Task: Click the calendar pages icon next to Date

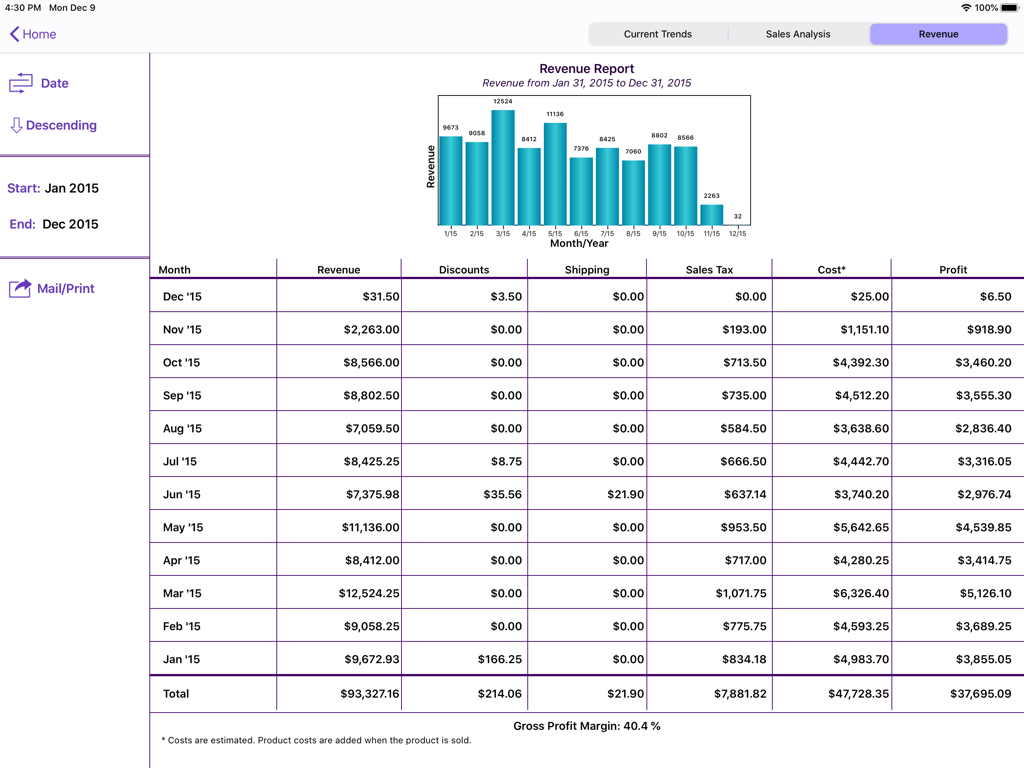Action: pyautogui.click(x=20, y=84)
